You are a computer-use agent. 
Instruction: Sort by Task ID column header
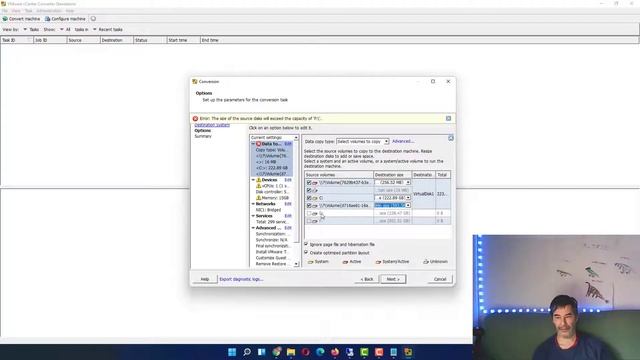click(x=17, y=40)
